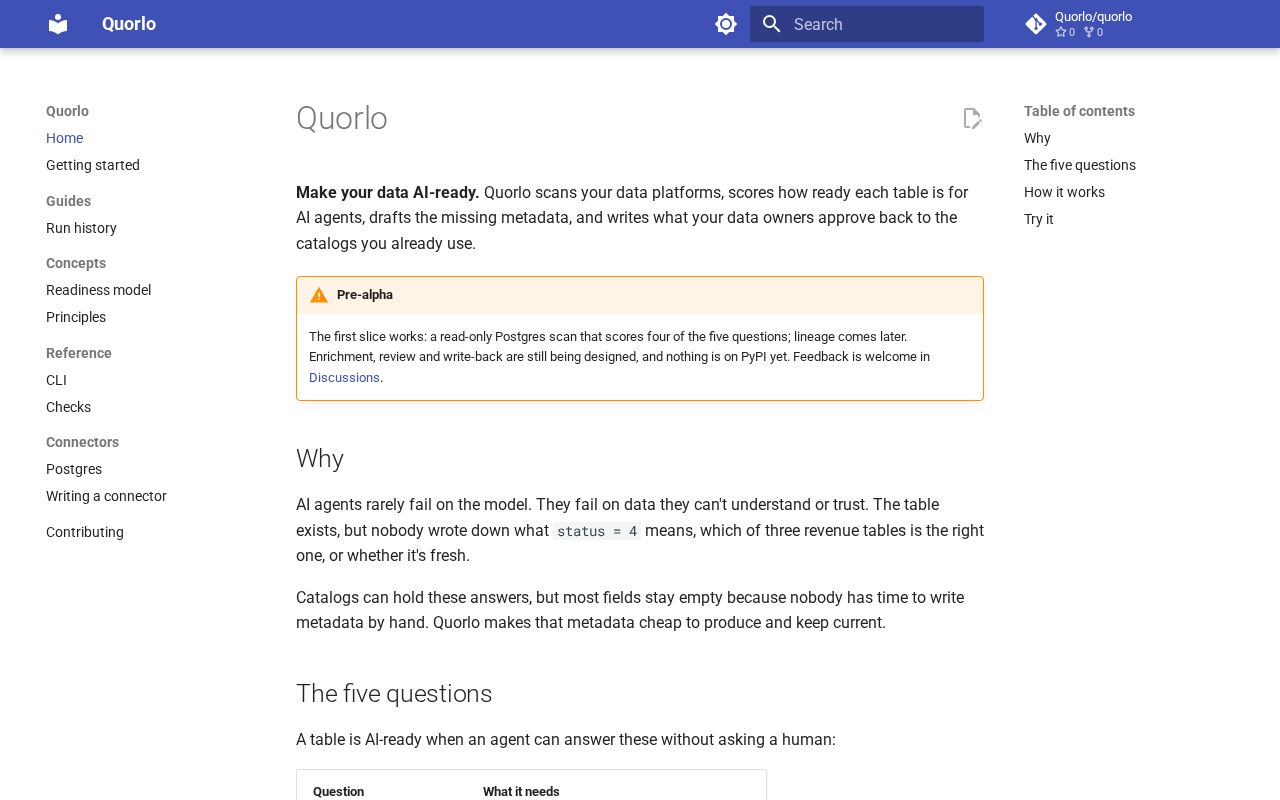Go to Run history guide

(81, 228)
